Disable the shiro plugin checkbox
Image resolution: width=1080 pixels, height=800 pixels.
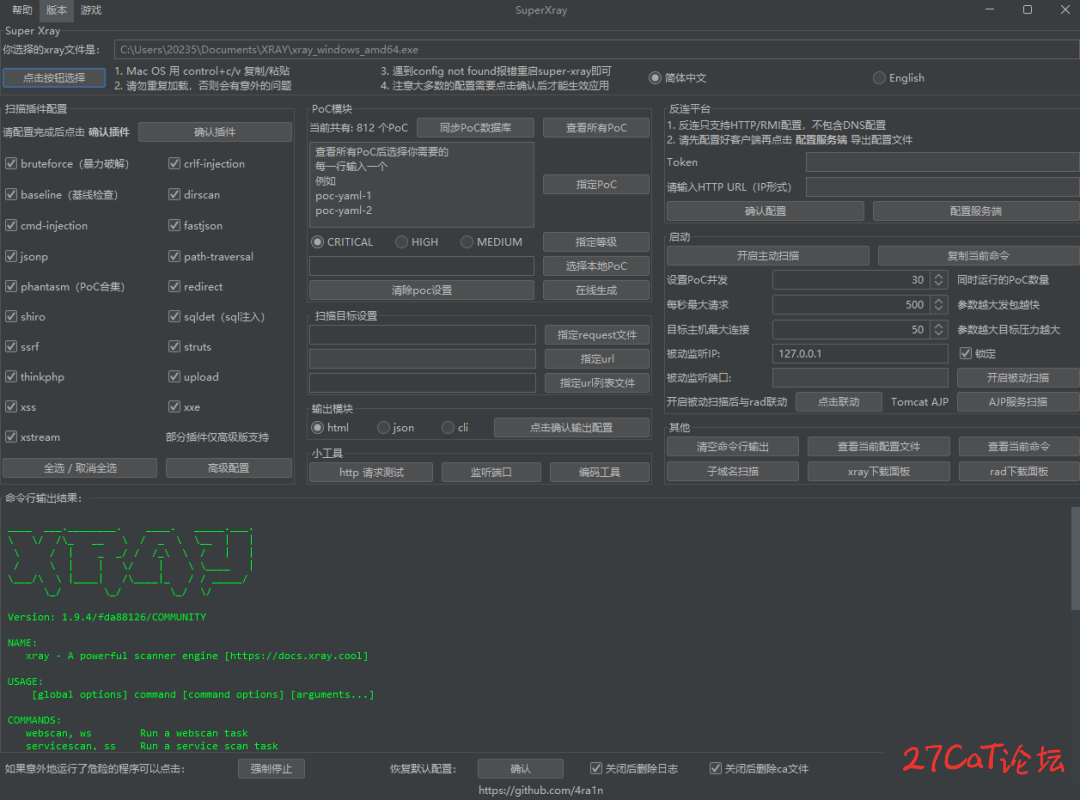tap(11, 316)
